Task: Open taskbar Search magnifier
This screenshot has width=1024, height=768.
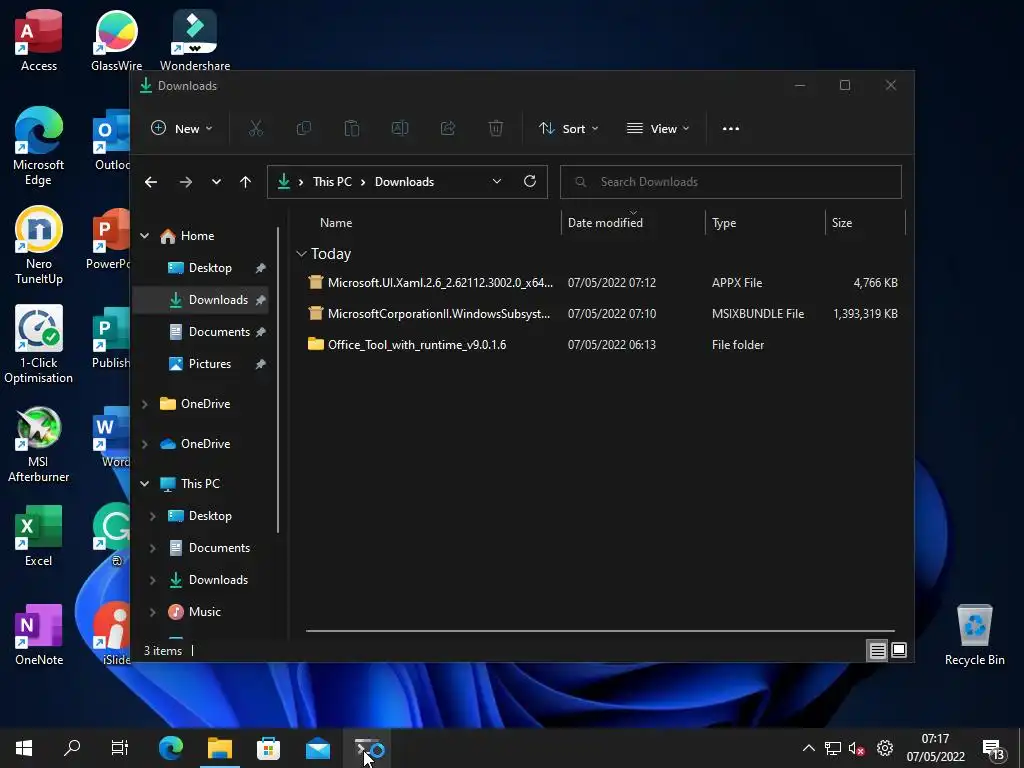Action: point(72,748)
